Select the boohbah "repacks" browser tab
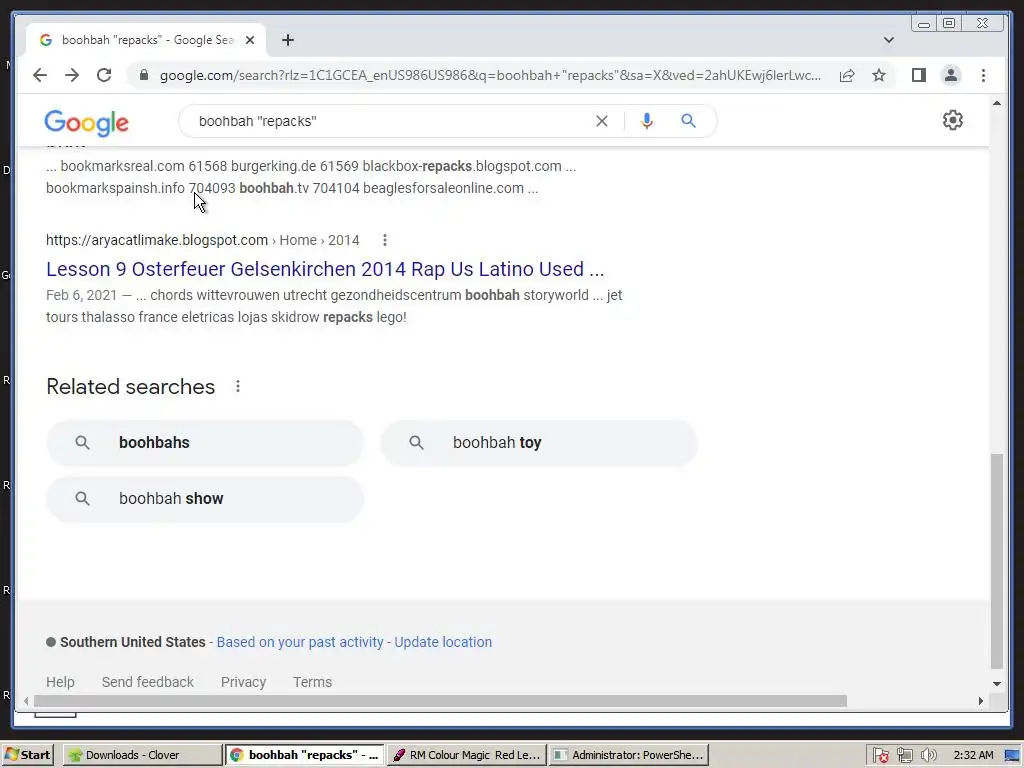The height and width of the screenshot is (768, 1024). (145, 40)
